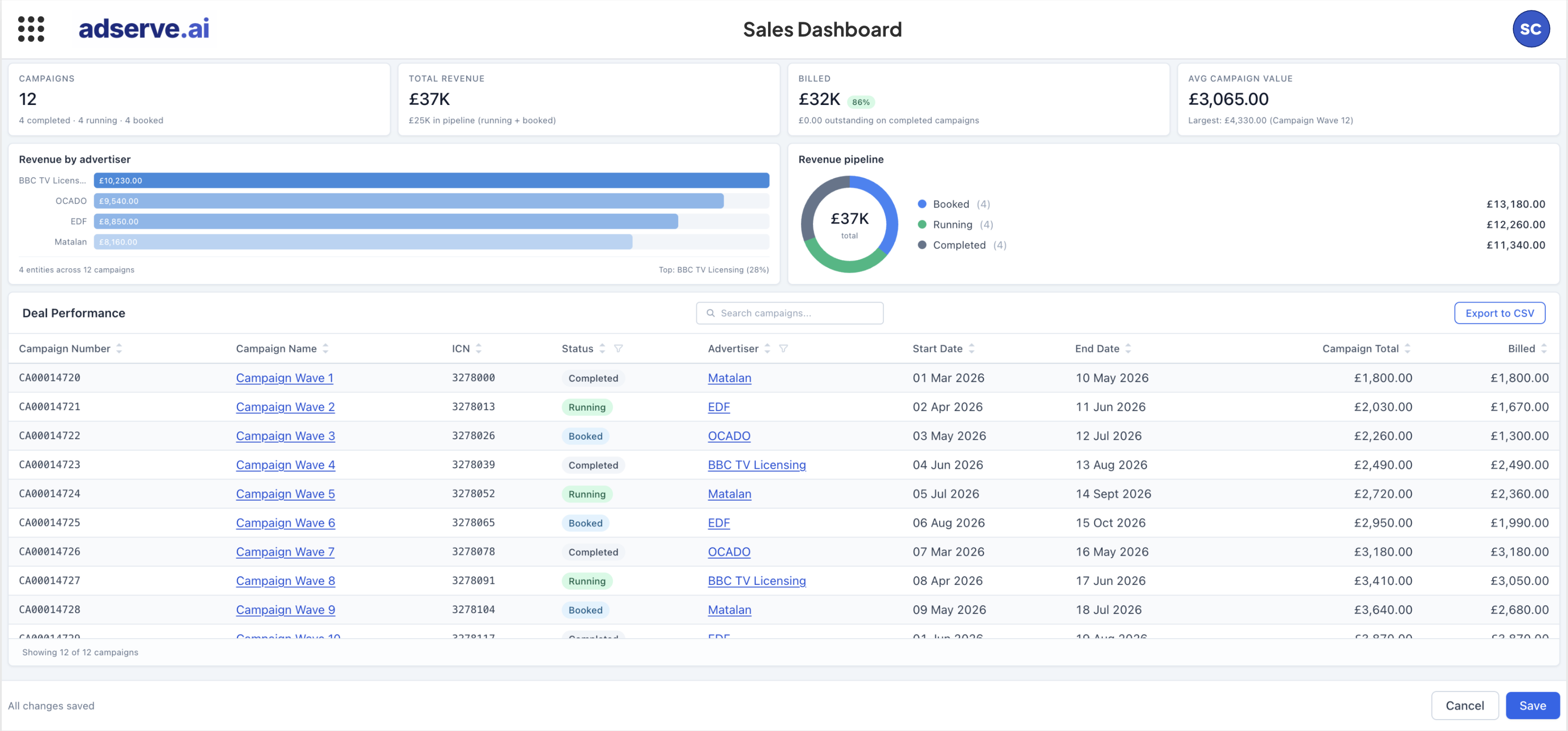The height and width of the screenshot is (731, 1568).
Task: Click end date 17 Jun 2026
Action: [x=1110, y=581]
